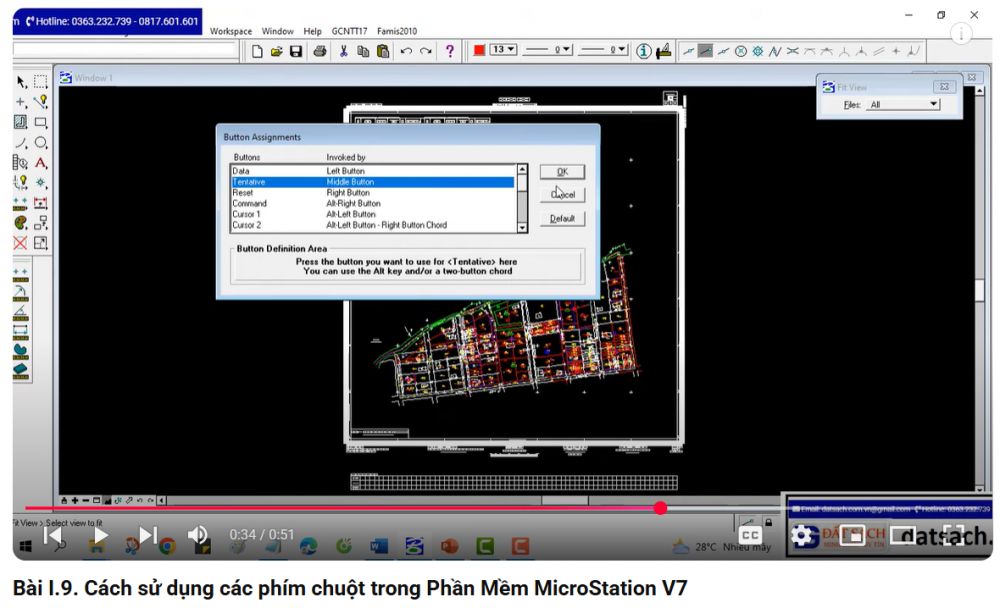The width and height of the screenshot is (1000, 608).
Task: Click the Print icon in toolbar
Action: [x=320, y=51]
